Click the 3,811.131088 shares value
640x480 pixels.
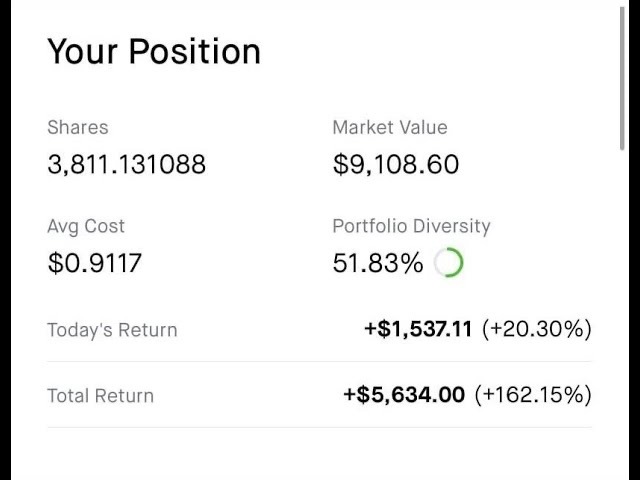coord(126,165)
